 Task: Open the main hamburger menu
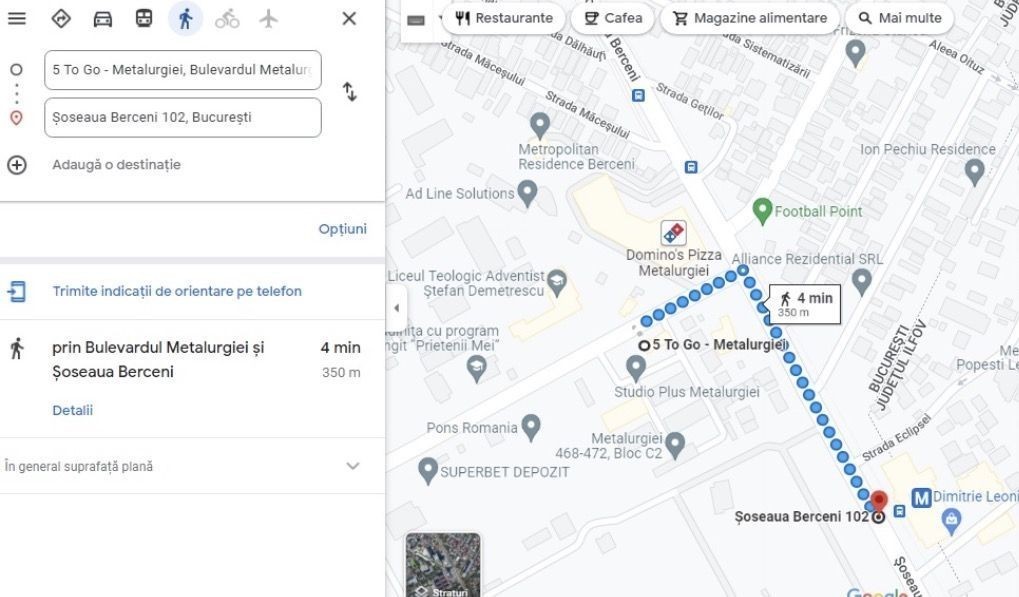click(17, 18)
